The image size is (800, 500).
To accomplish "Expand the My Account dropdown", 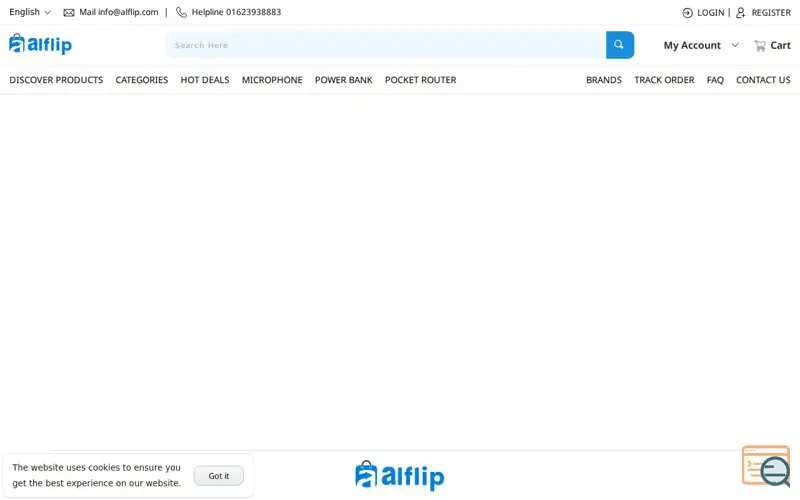I will click(x=701, y=45).
